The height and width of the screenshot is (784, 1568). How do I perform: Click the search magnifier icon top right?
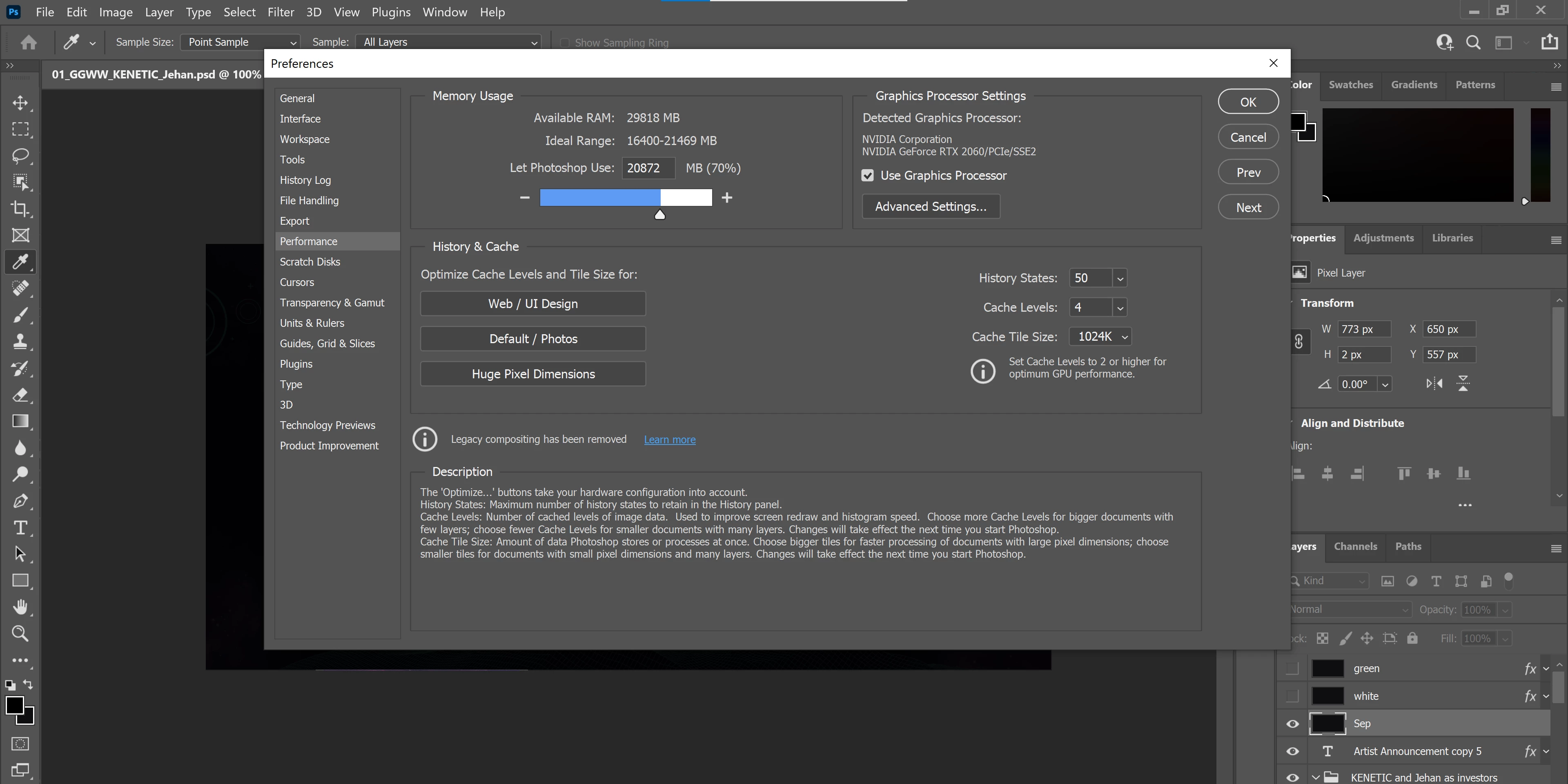coord(1473,42)
